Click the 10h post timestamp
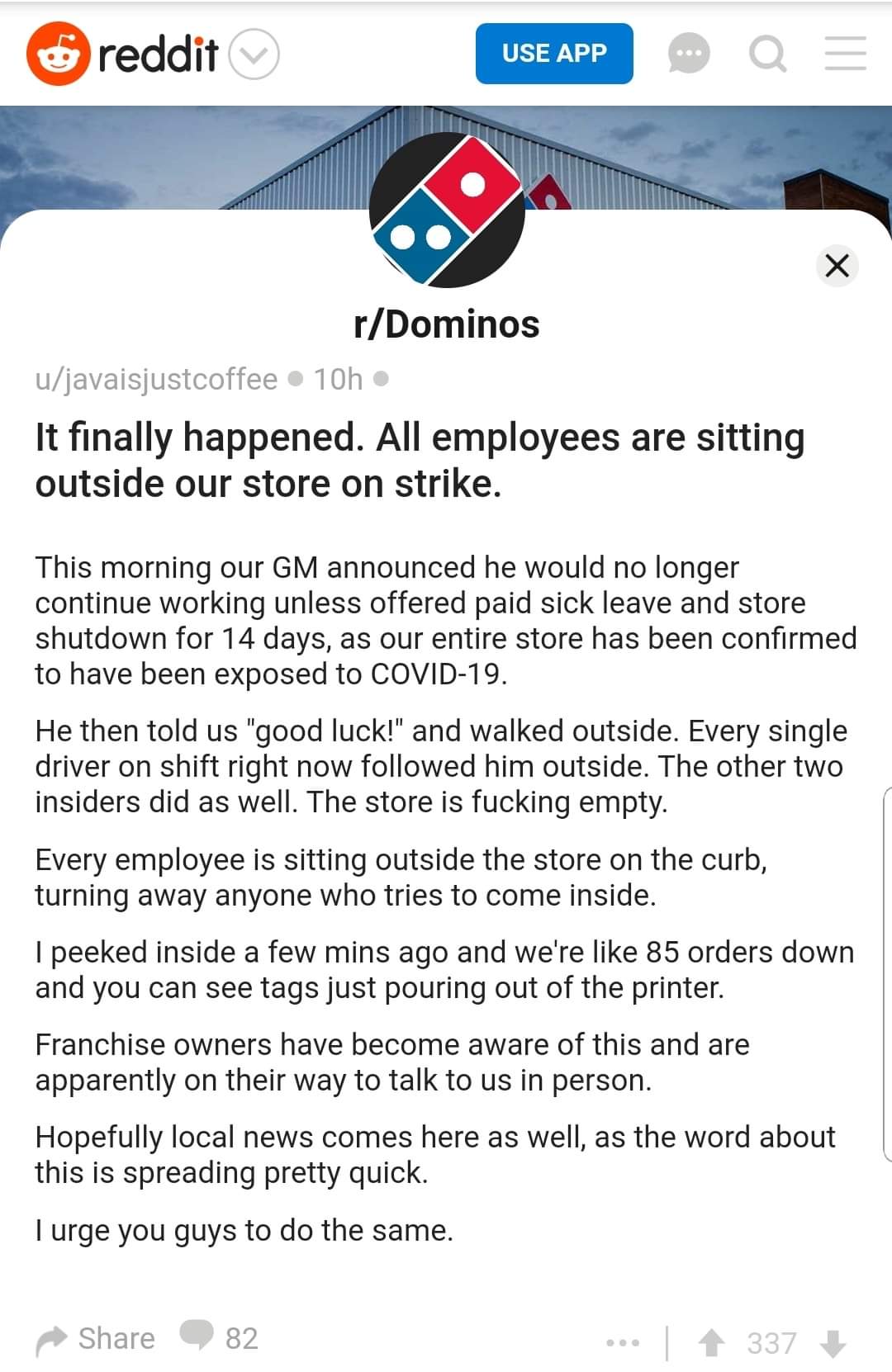This screenshot has height=1372, width=892. pos(338,379)
